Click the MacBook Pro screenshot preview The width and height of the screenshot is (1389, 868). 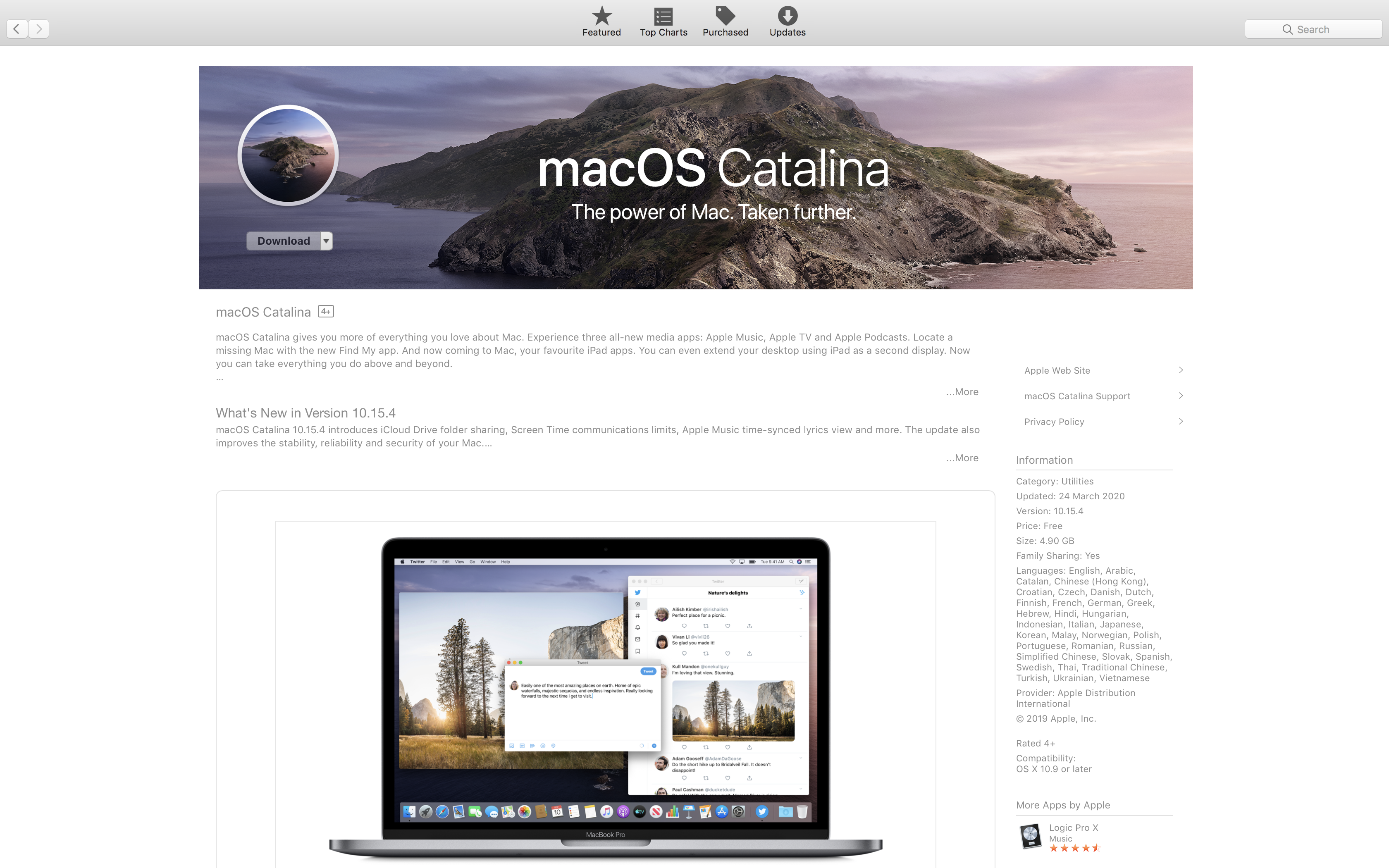pos(605,695)
